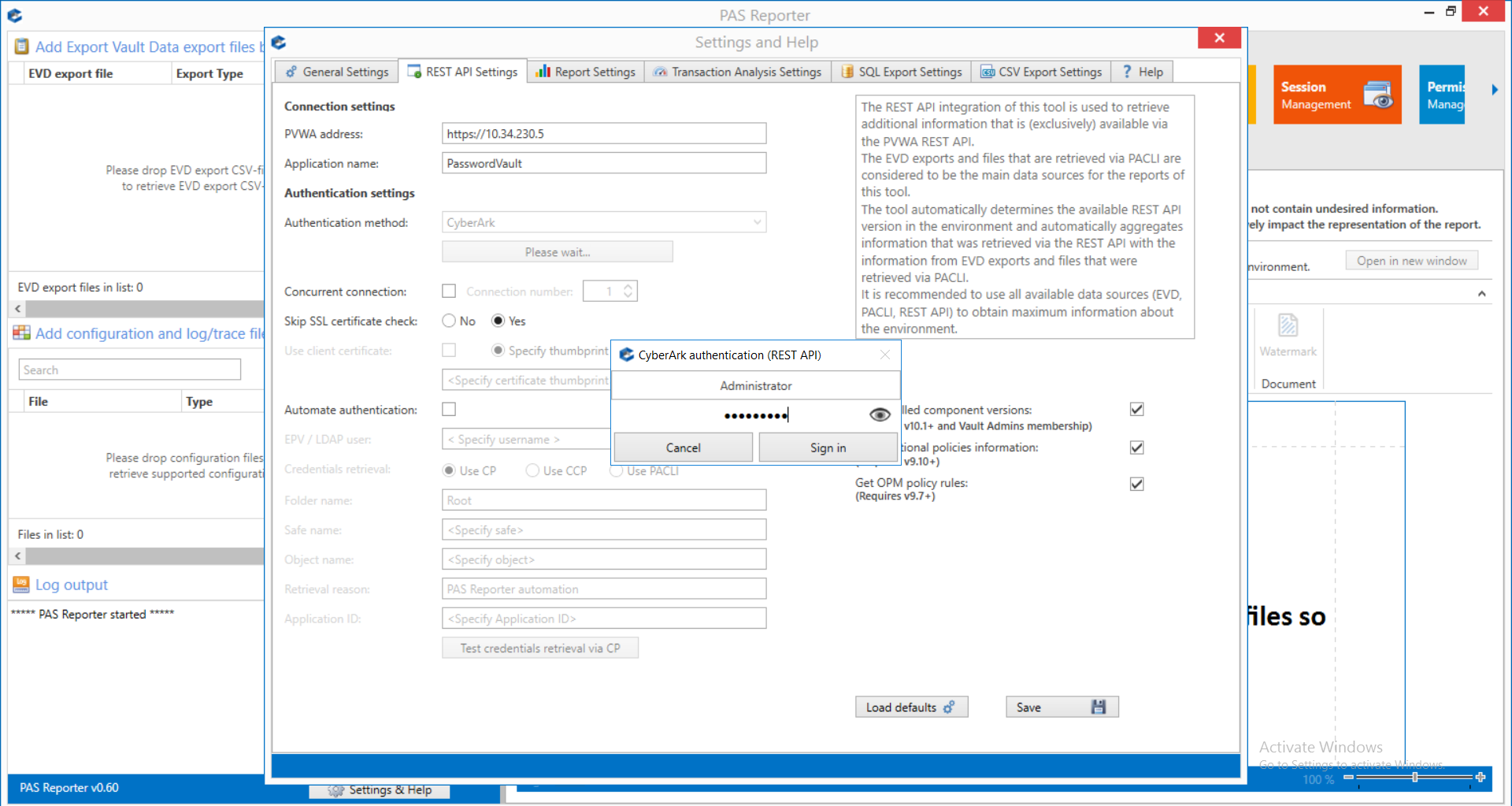The image size is (1512, 806).
Task: Uncheck the installed component versions checkbox
Action: (1136, 409)
